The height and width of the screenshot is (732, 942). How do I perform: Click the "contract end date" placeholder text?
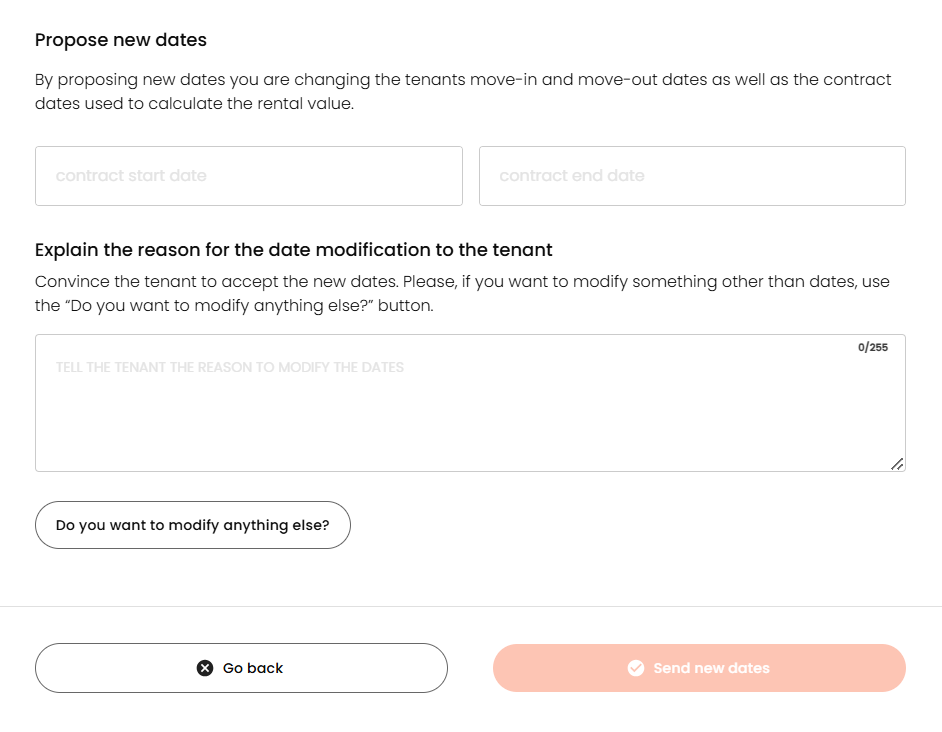pyautogui.click(x=572, y=176)
